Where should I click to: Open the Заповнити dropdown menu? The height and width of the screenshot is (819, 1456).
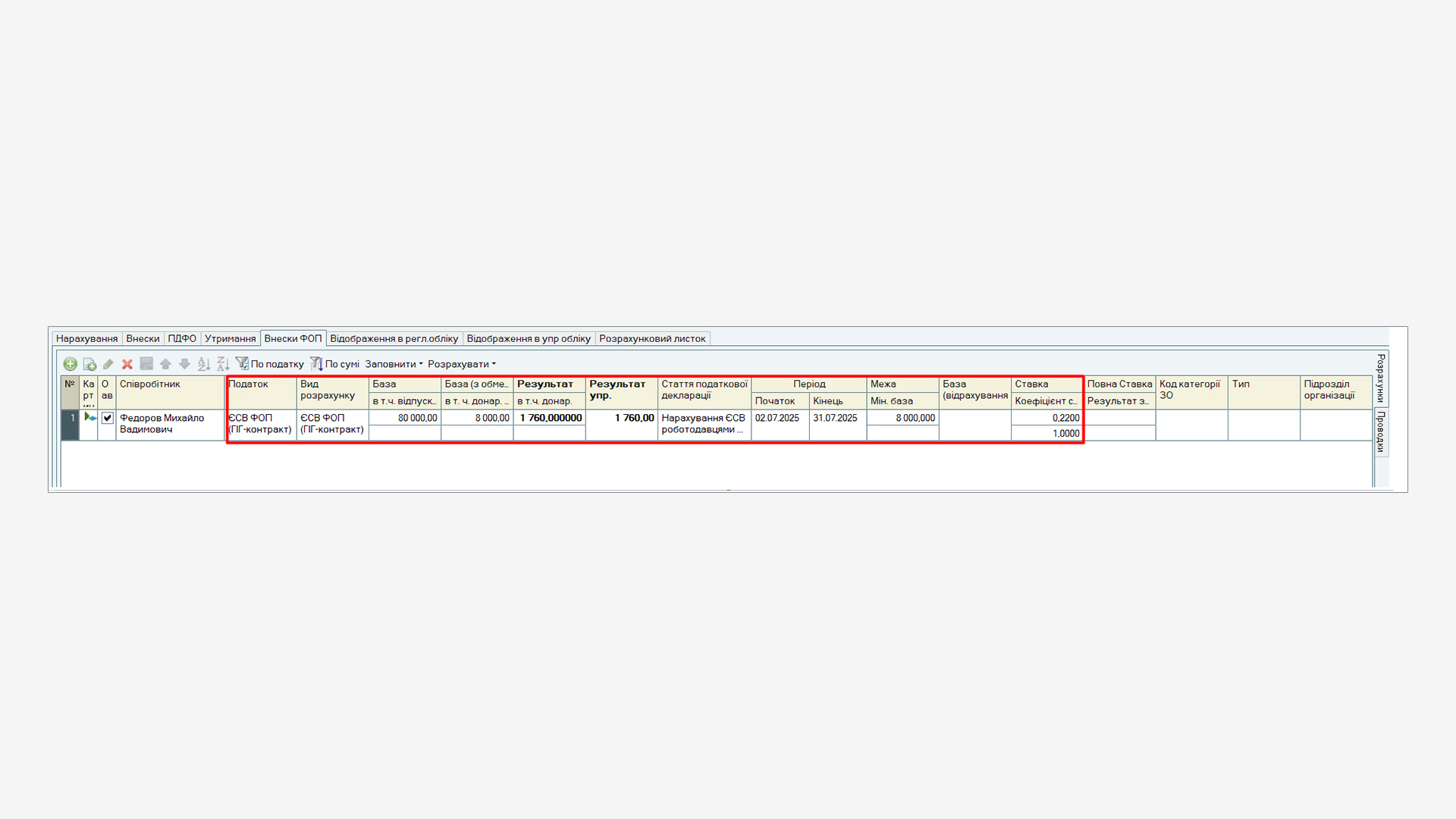point(394,364)
